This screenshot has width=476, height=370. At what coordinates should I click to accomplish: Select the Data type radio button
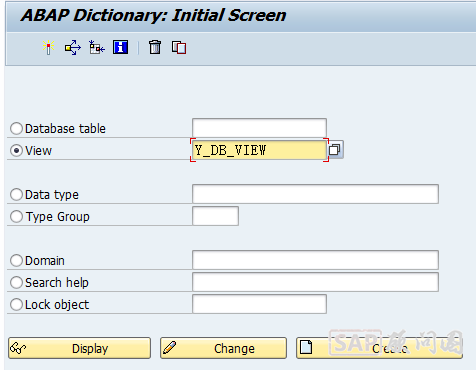tap(16, 194)
